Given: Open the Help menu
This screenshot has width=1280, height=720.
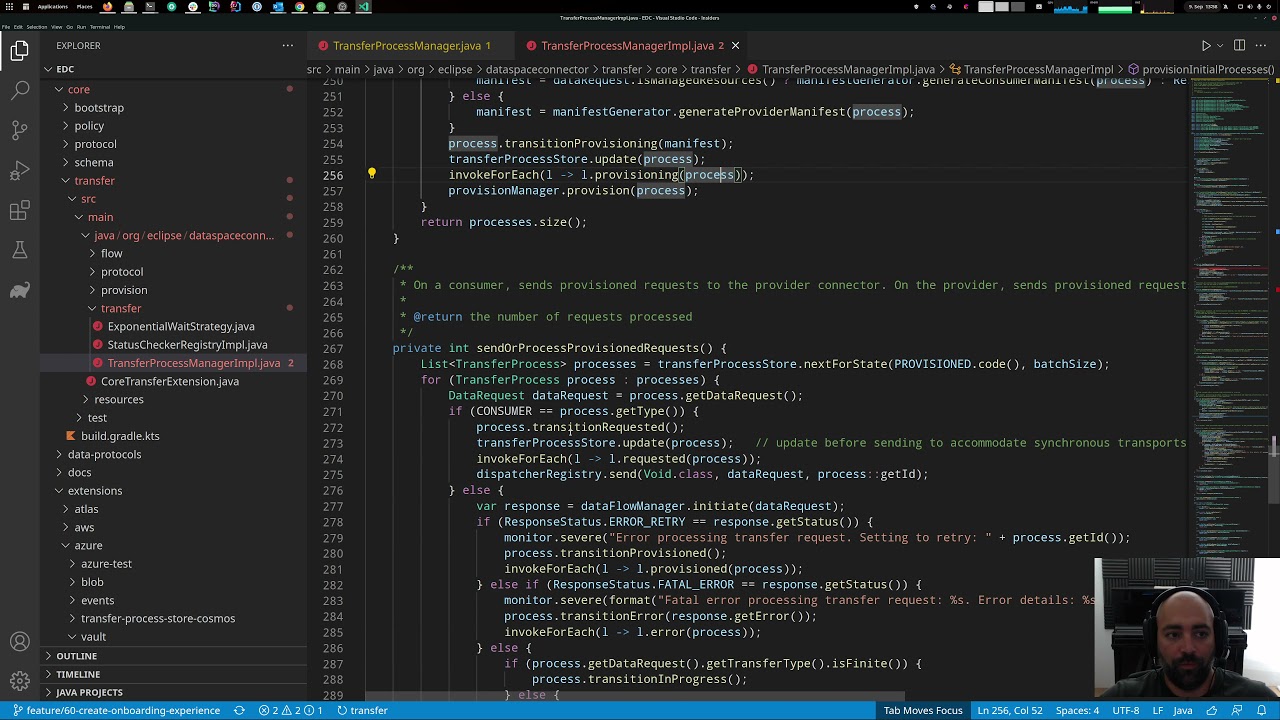Looking at the screenshot, I should coord(119,27).
